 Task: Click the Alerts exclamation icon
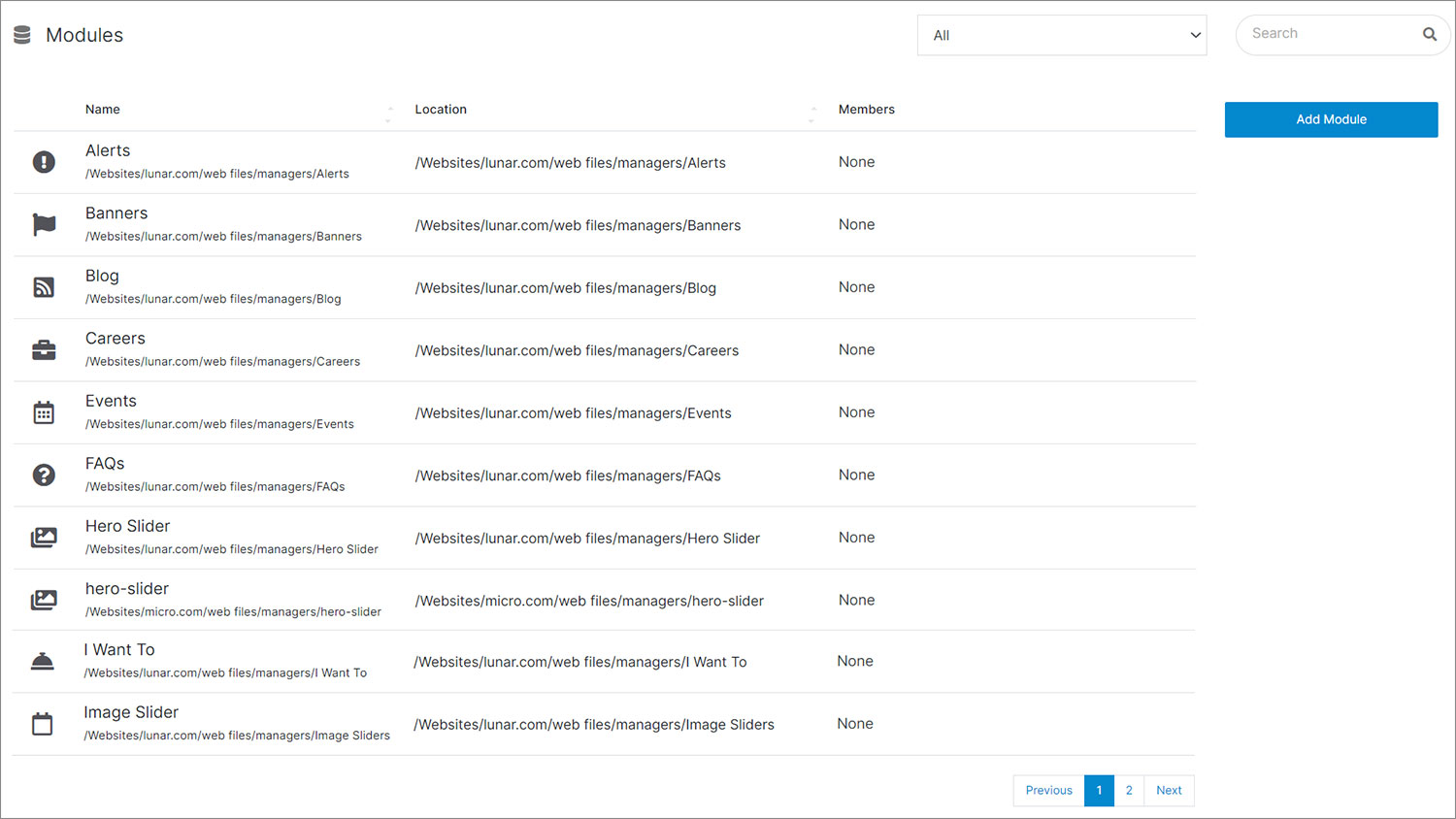(44, 162)
